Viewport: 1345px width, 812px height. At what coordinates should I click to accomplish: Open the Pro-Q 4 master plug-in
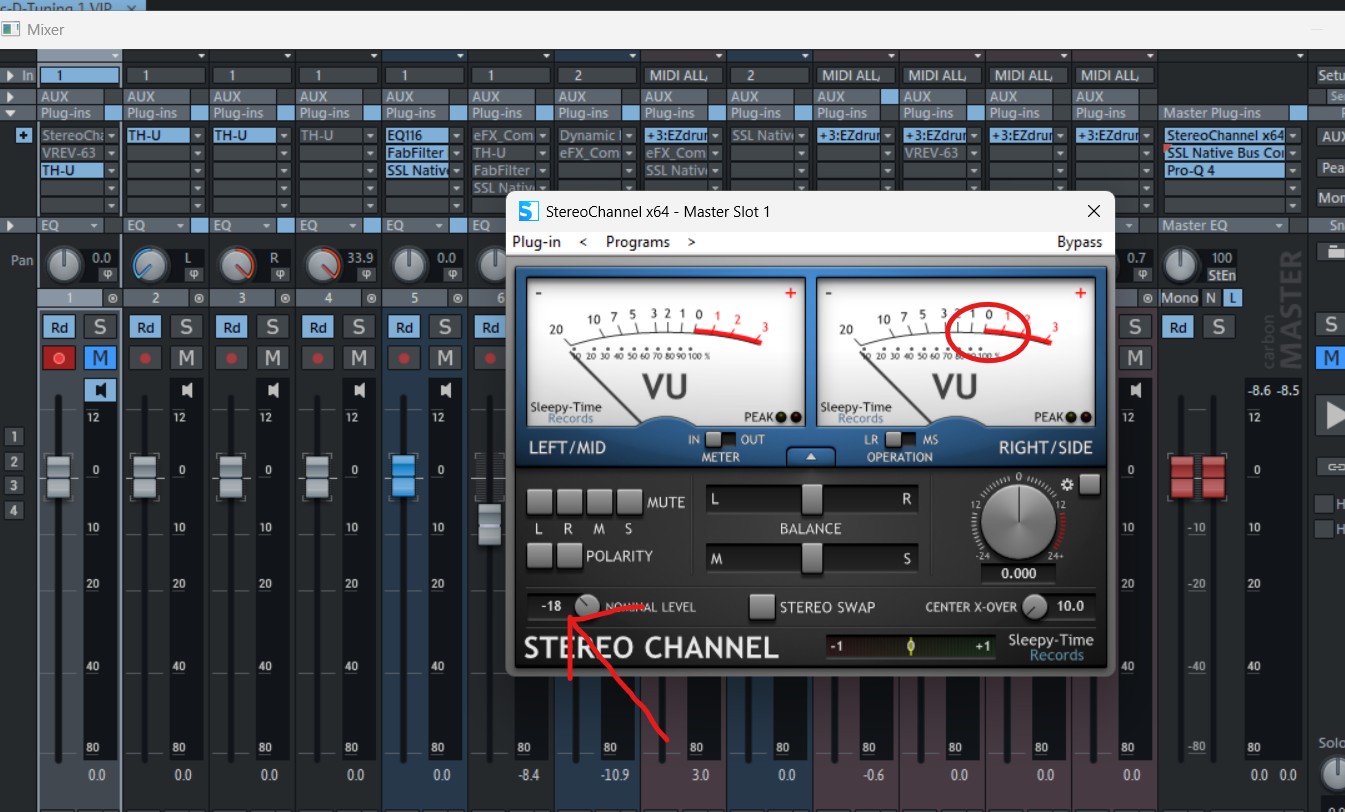pyautogui.click(x=1224, y=170)
